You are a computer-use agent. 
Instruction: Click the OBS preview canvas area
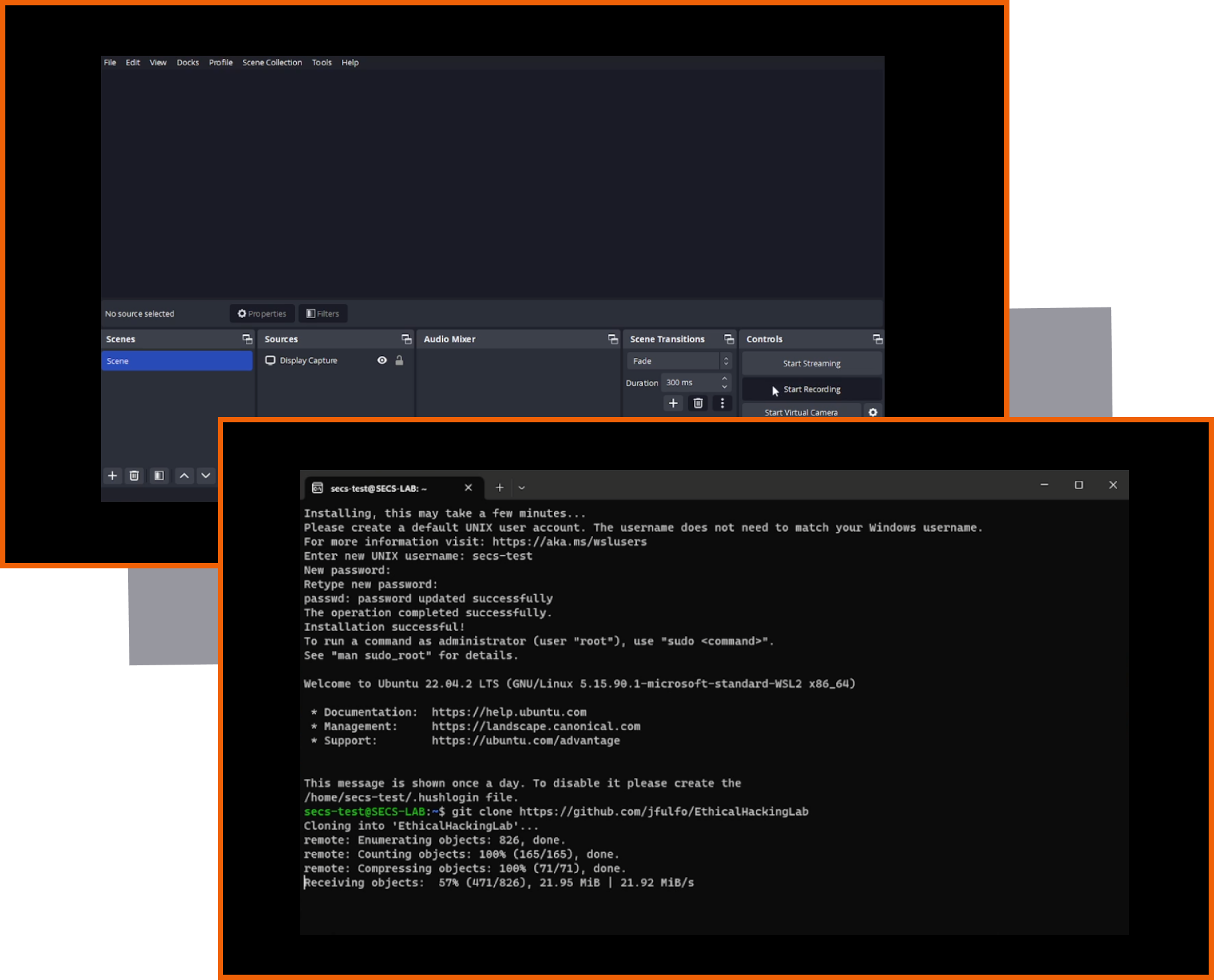492,184
